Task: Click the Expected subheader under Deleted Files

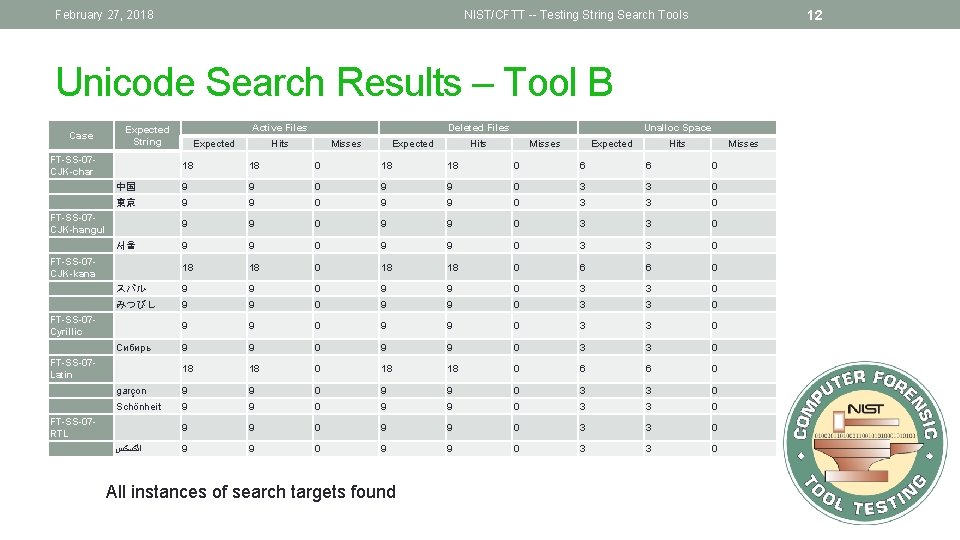Action: coord(413,143)
